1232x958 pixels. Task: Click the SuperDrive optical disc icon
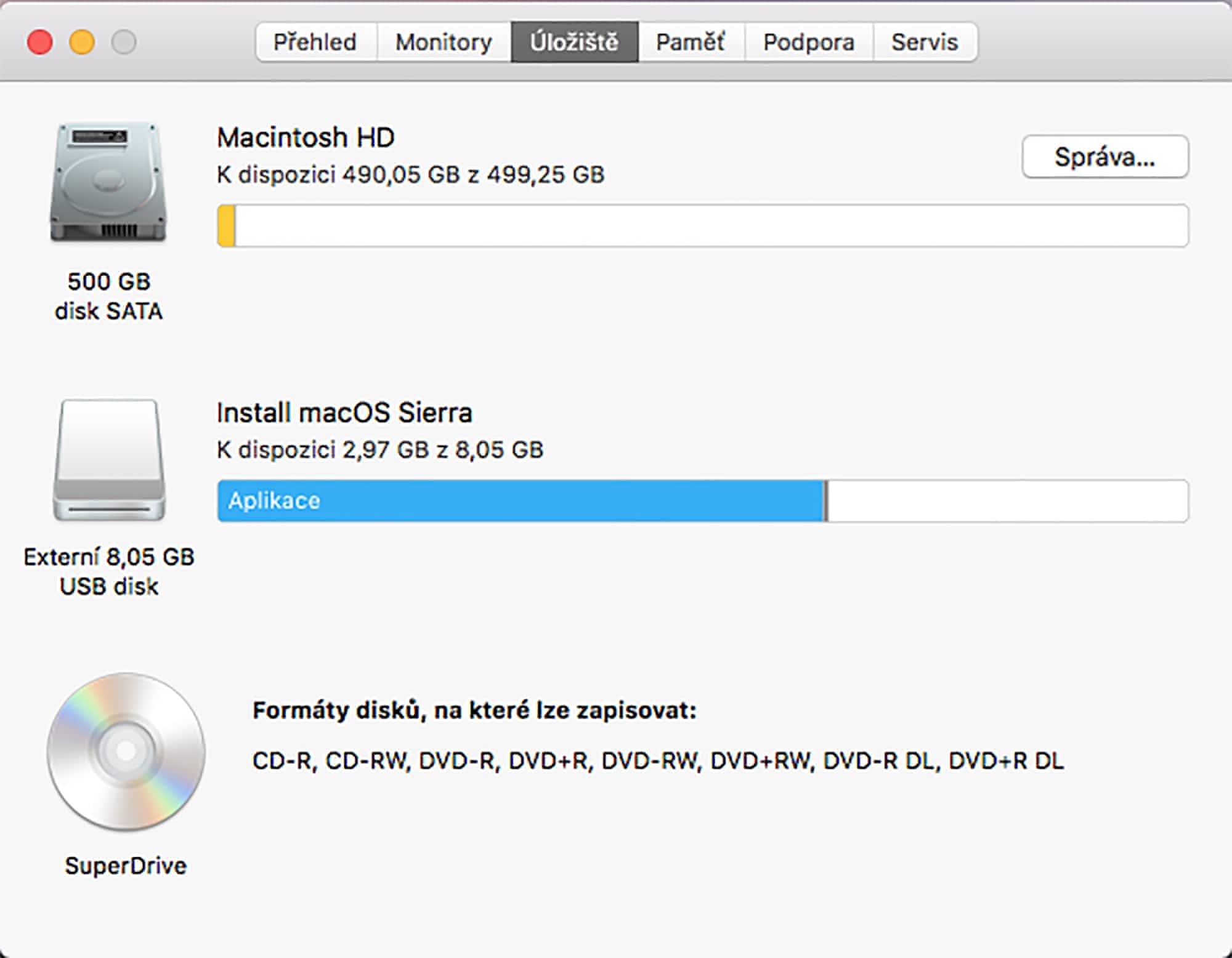pos(126,751)
